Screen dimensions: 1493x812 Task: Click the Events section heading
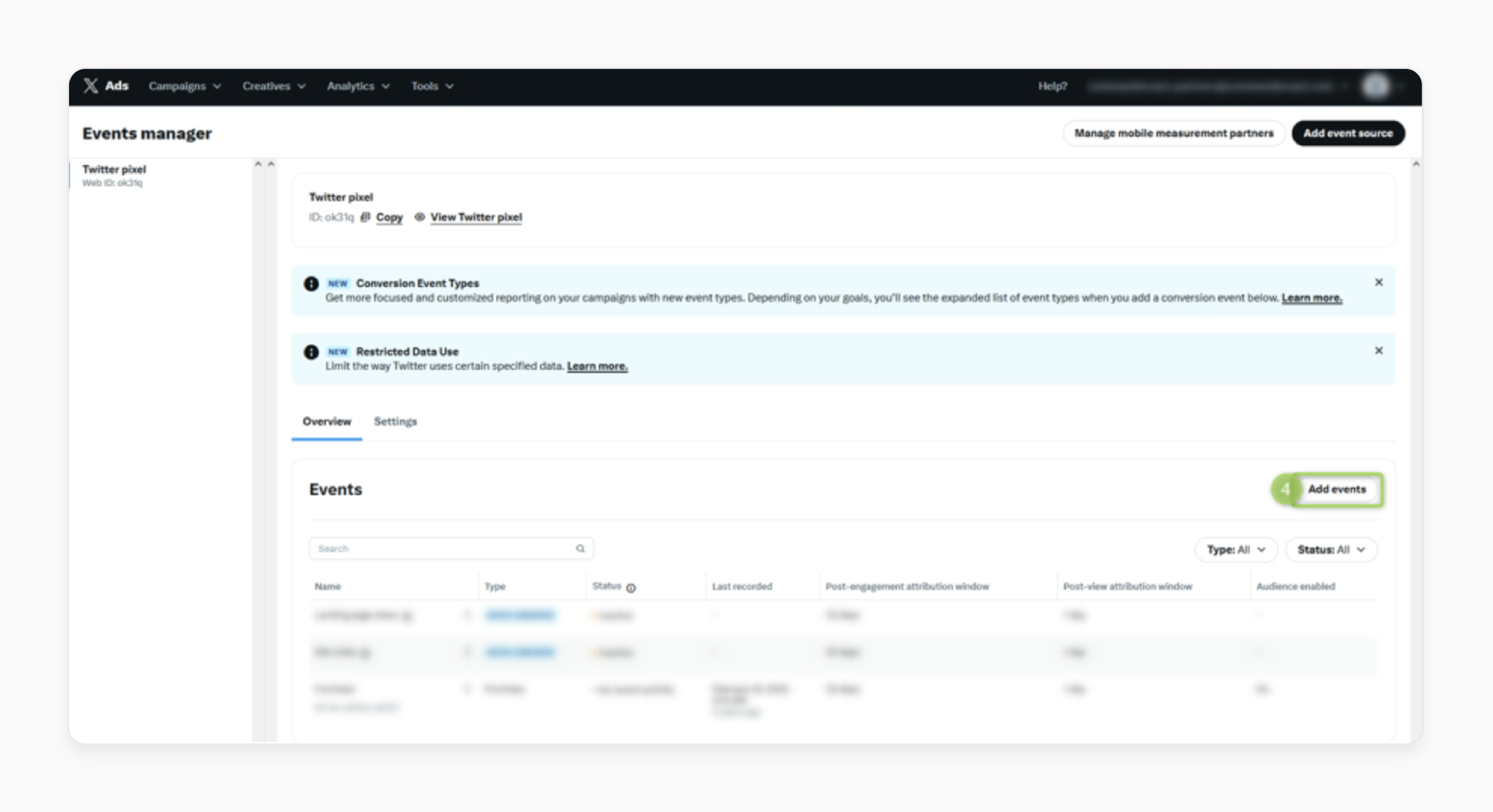click(336, 490)
